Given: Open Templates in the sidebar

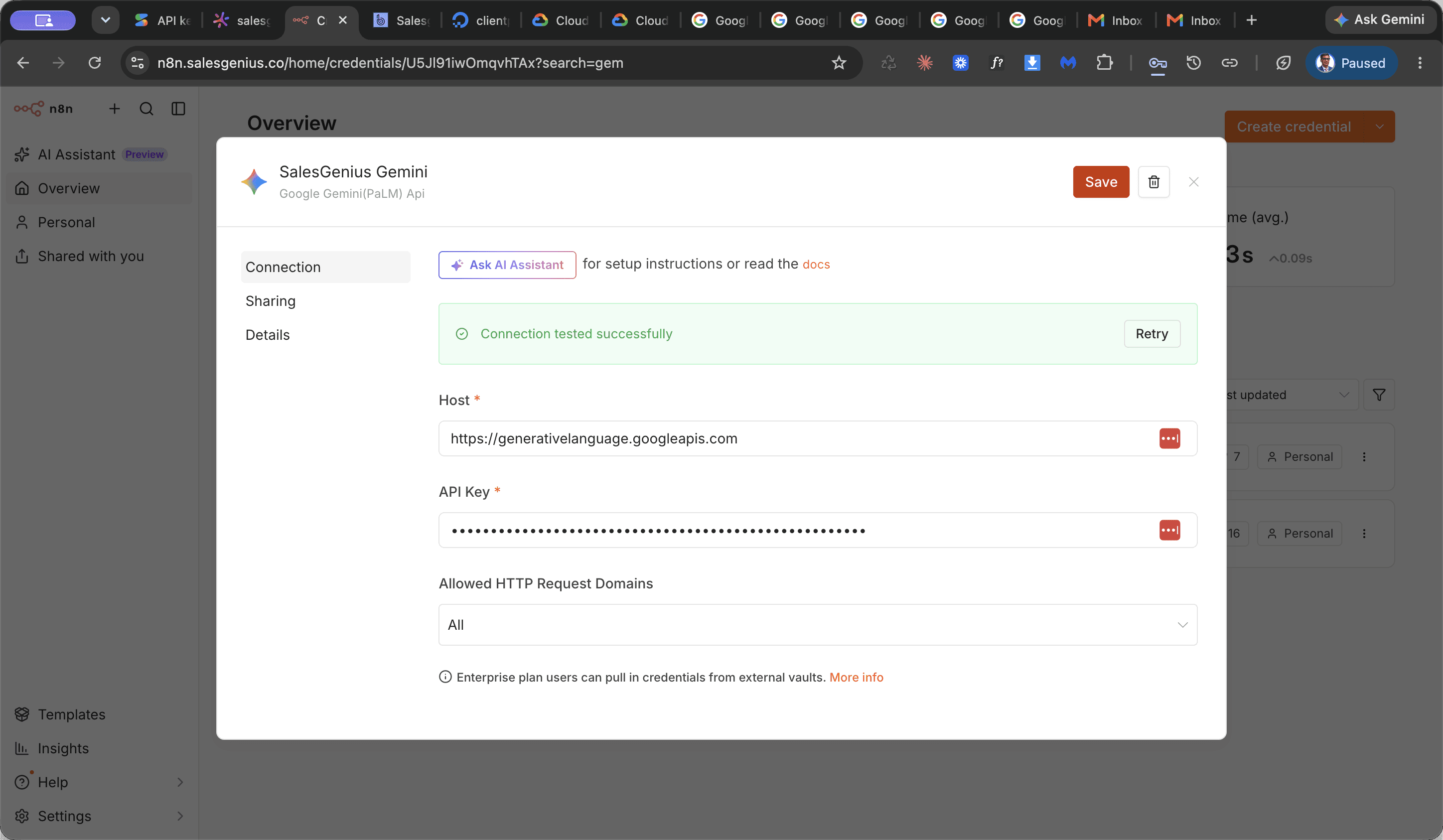Looking at the screenshot, I should [100, 714].
